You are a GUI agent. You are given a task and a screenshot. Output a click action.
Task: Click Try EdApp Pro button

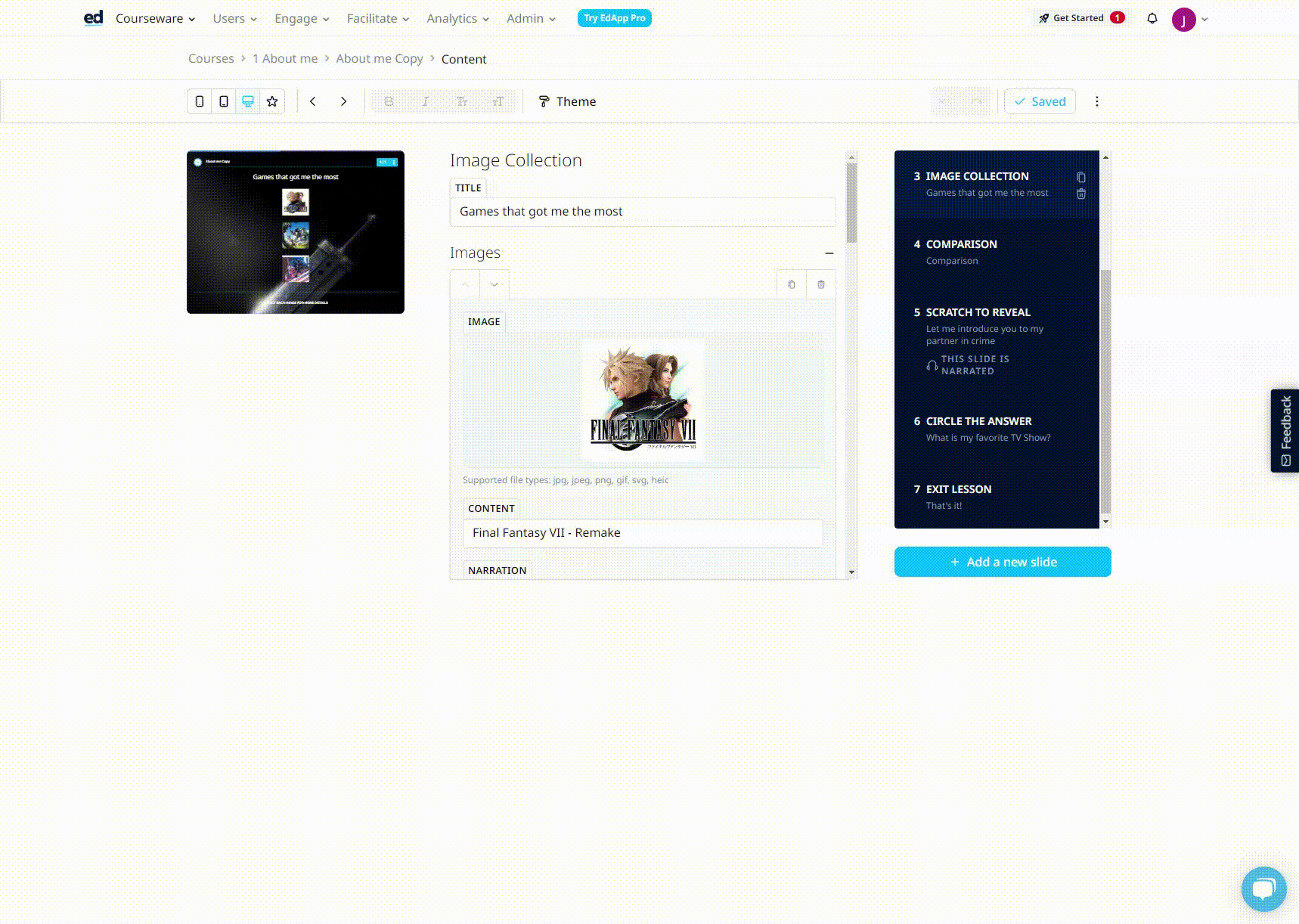[615, 18]
